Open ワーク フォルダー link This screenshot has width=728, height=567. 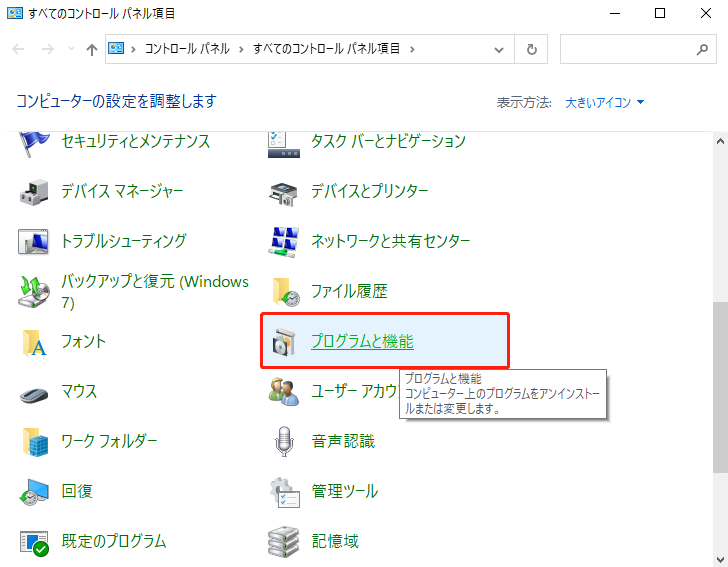[x=110, y=441]
